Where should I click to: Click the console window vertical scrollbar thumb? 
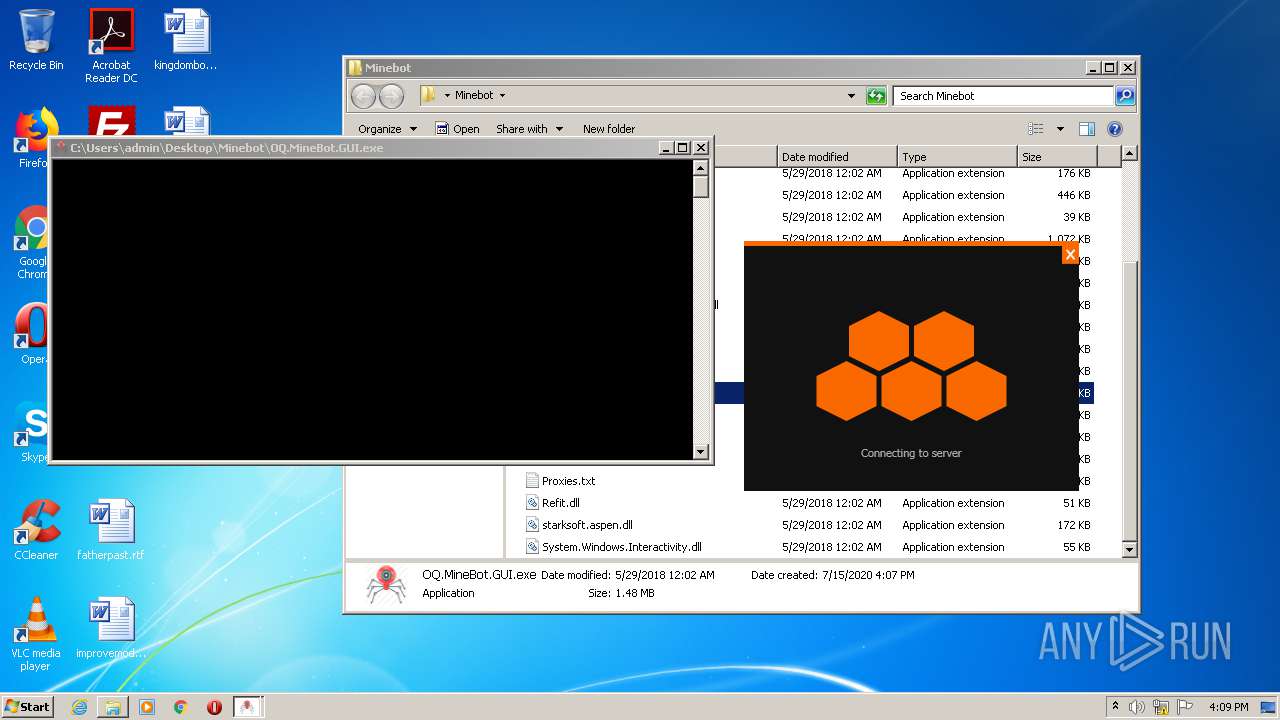point(701,186)
